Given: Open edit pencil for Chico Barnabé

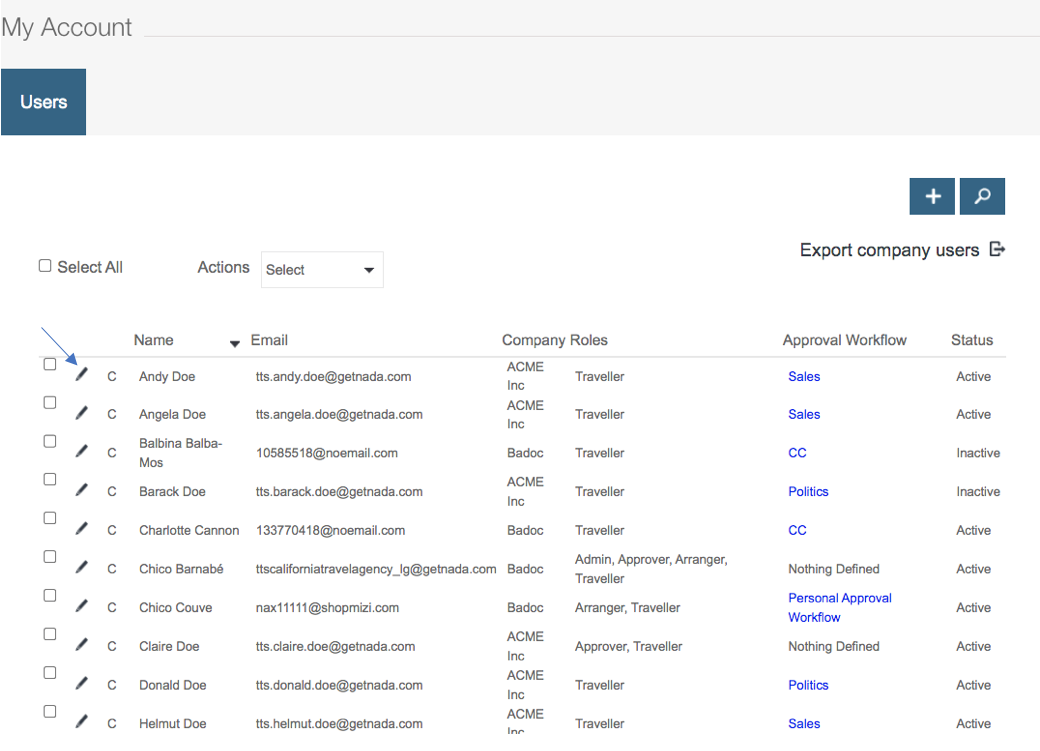Looking at the screenshot, I should coord(81,567).
